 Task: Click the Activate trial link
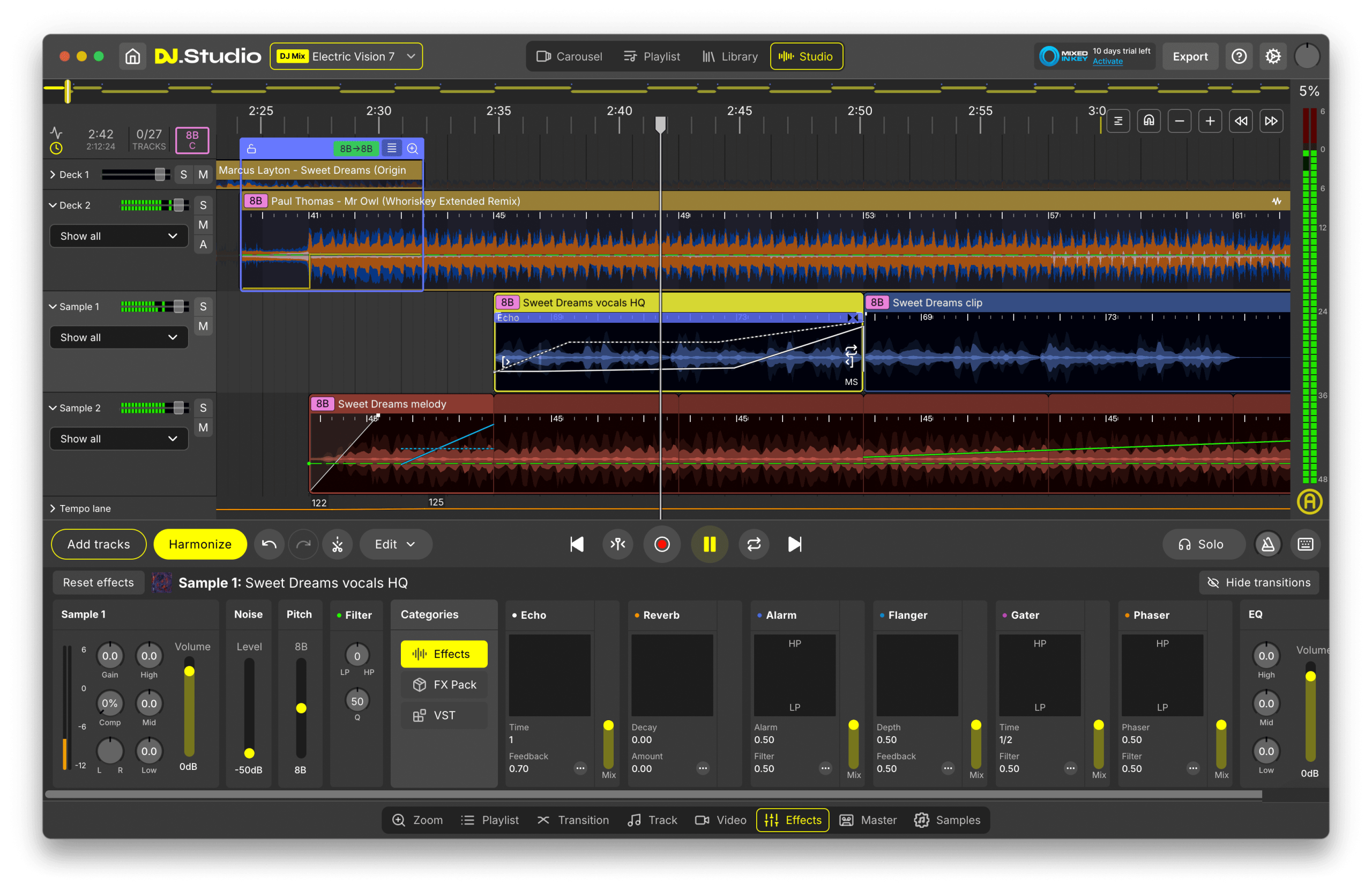click(x=1107, y=62)
